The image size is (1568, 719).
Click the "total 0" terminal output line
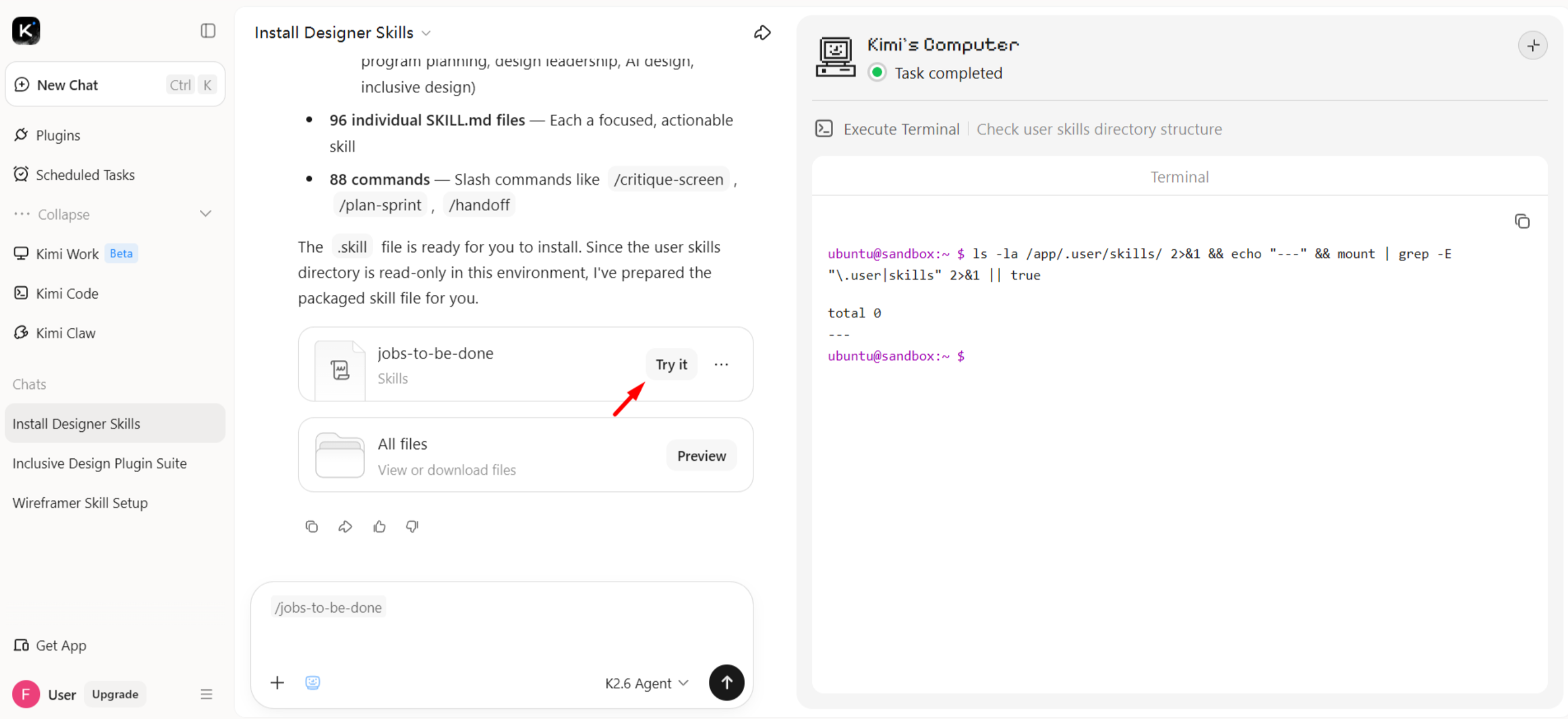(854, 312)
